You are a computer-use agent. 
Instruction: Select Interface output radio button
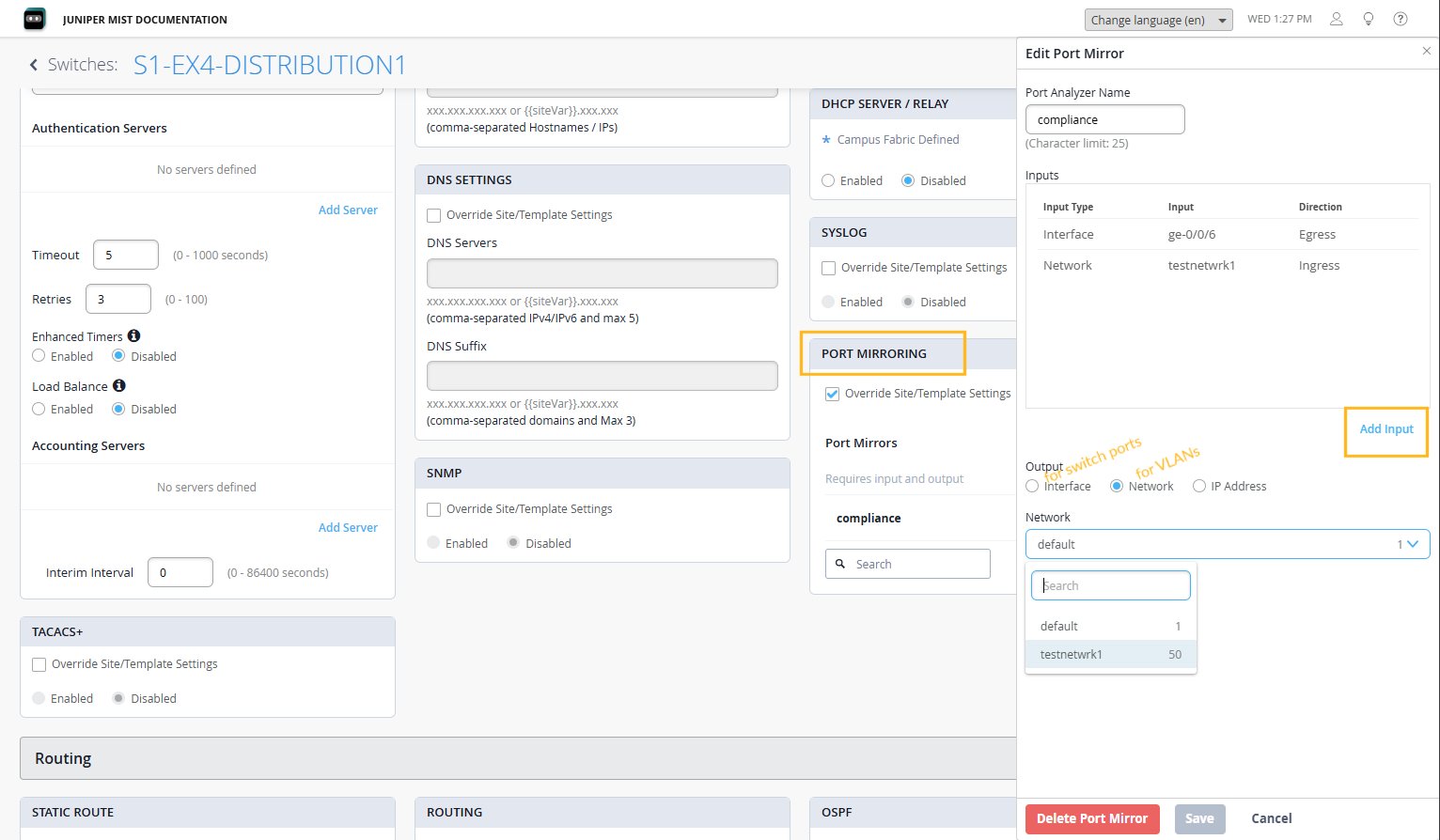coord(1033,486)
